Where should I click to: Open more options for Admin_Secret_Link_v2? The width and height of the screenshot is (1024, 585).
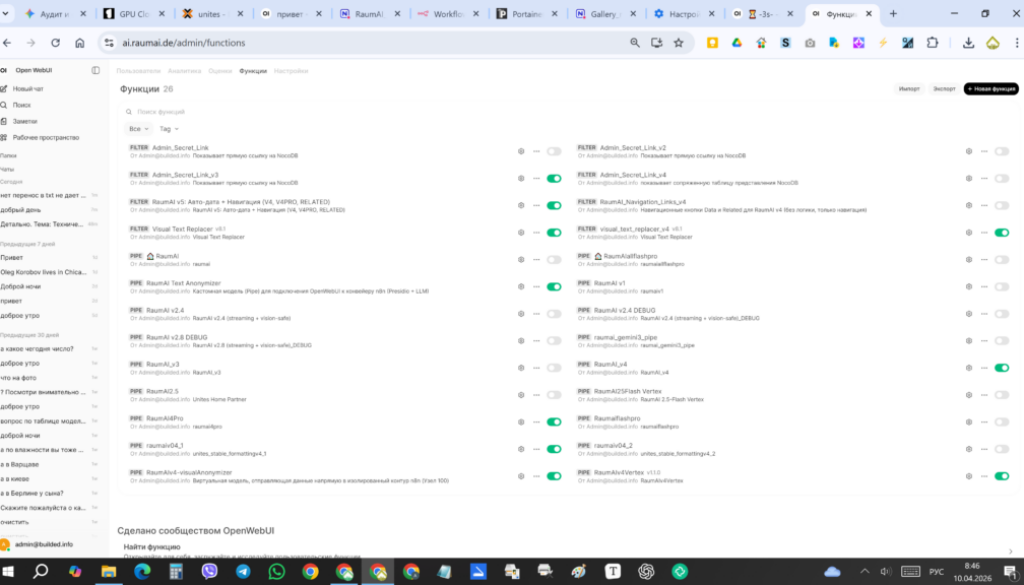pyautogui.click(x=985, y=151)
